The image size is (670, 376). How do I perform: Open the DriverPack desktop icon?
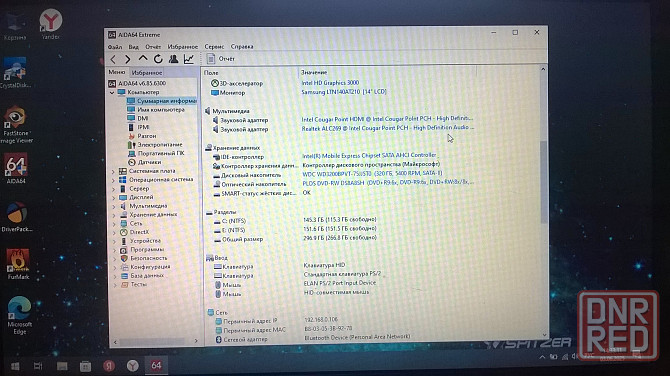(x=17, y=217)
